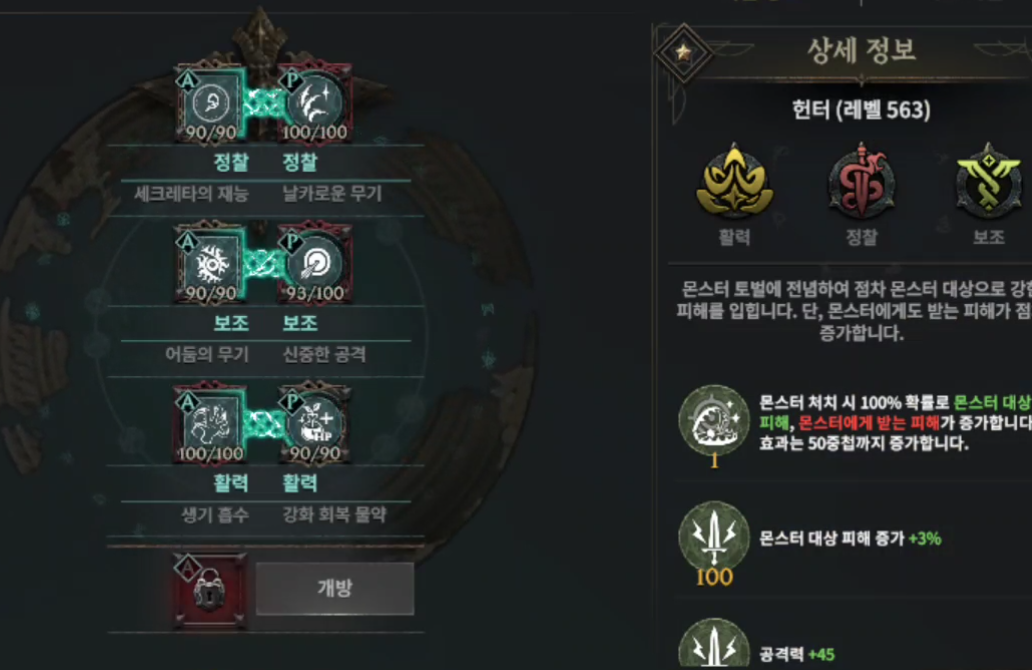Click the teal link between 활력 skills
The height and width of the screenshot is (670, 1032).
point(263,425)
